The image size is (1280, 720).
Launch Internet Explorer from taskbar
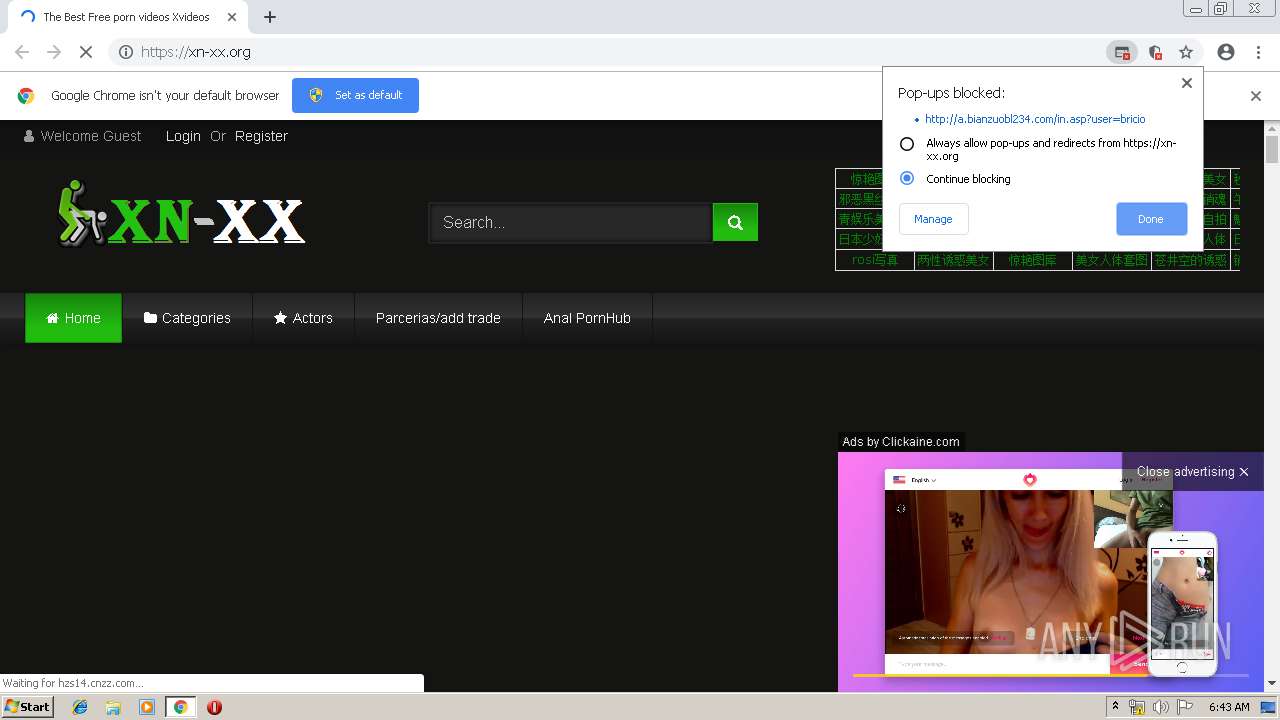80,707
